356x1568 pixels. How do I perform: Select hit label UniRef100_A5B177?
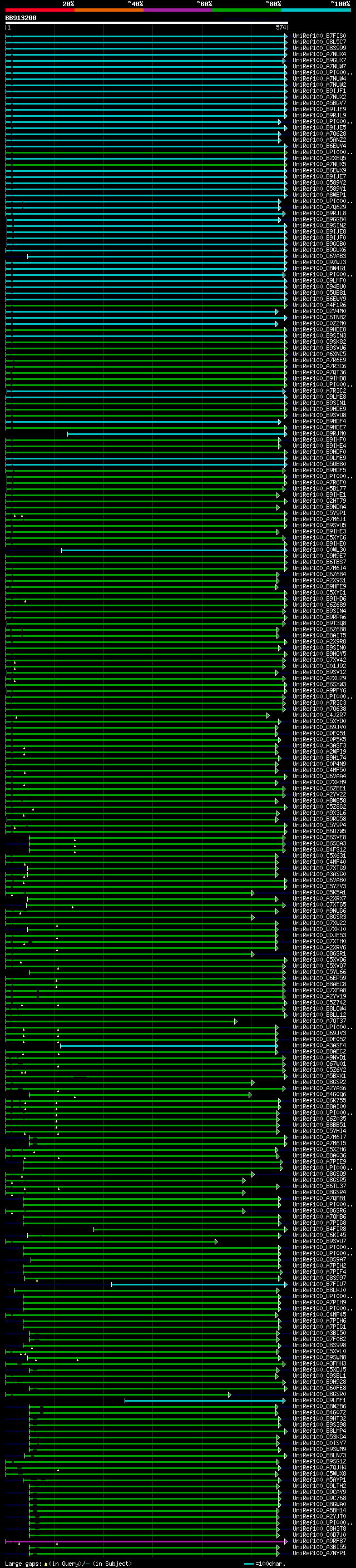(x=319, y=489)
